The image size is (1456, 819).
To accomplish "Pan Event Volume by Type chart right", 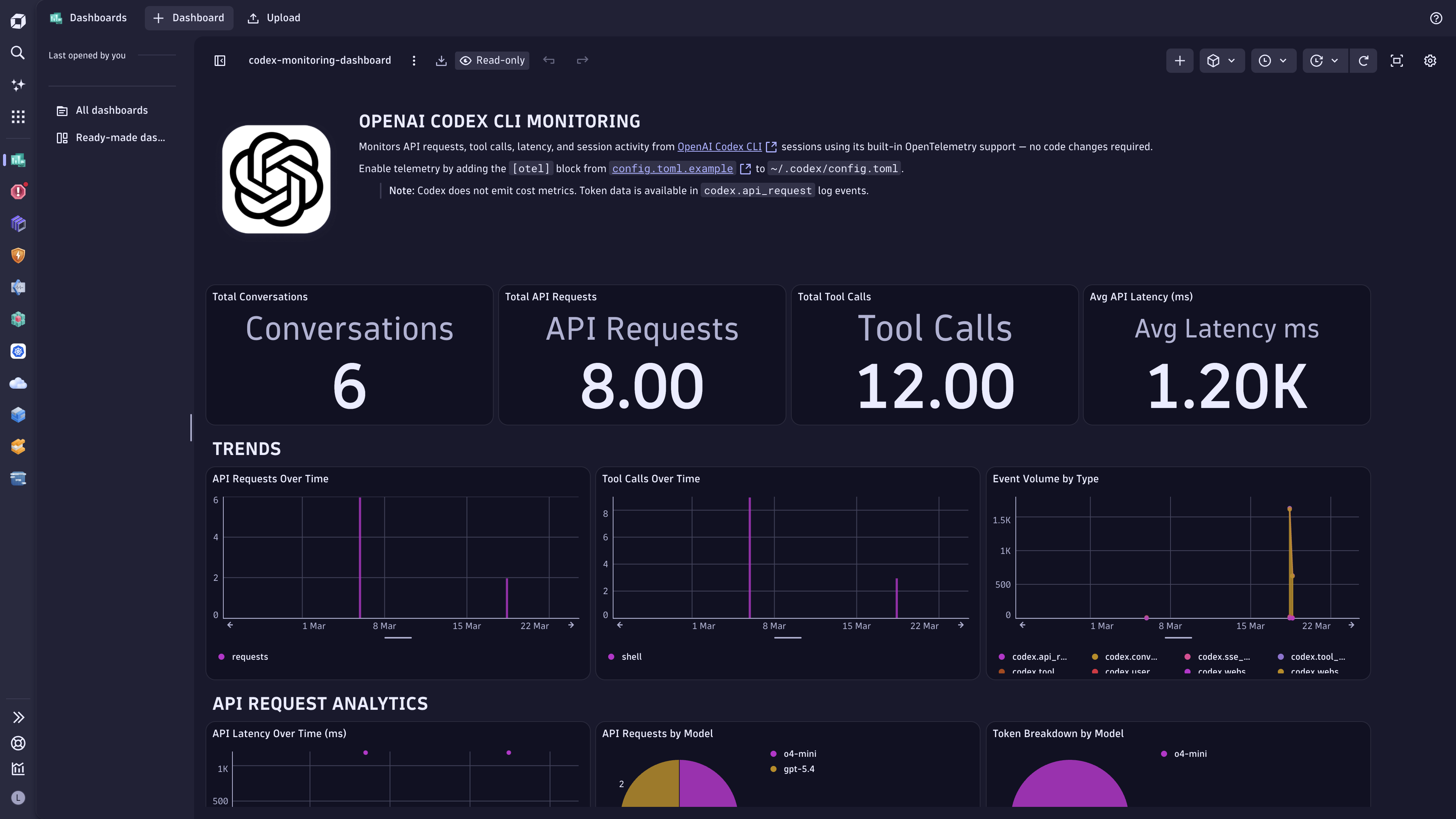I will click(x=1351, y=625).
